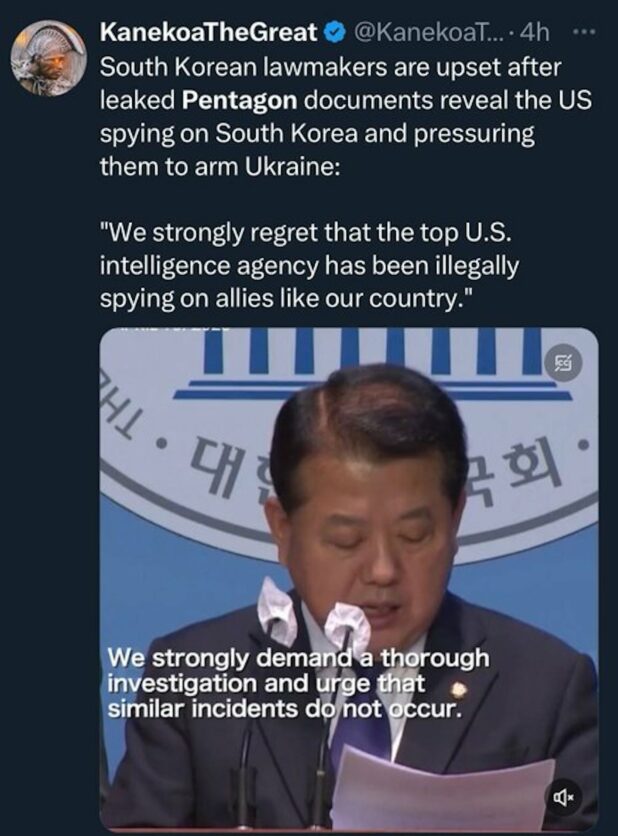Image resolution: width=618 pixels, height=836 pixels.
Task: Click the tweet text about South Korean lawmakers
Action: point(346,117)
